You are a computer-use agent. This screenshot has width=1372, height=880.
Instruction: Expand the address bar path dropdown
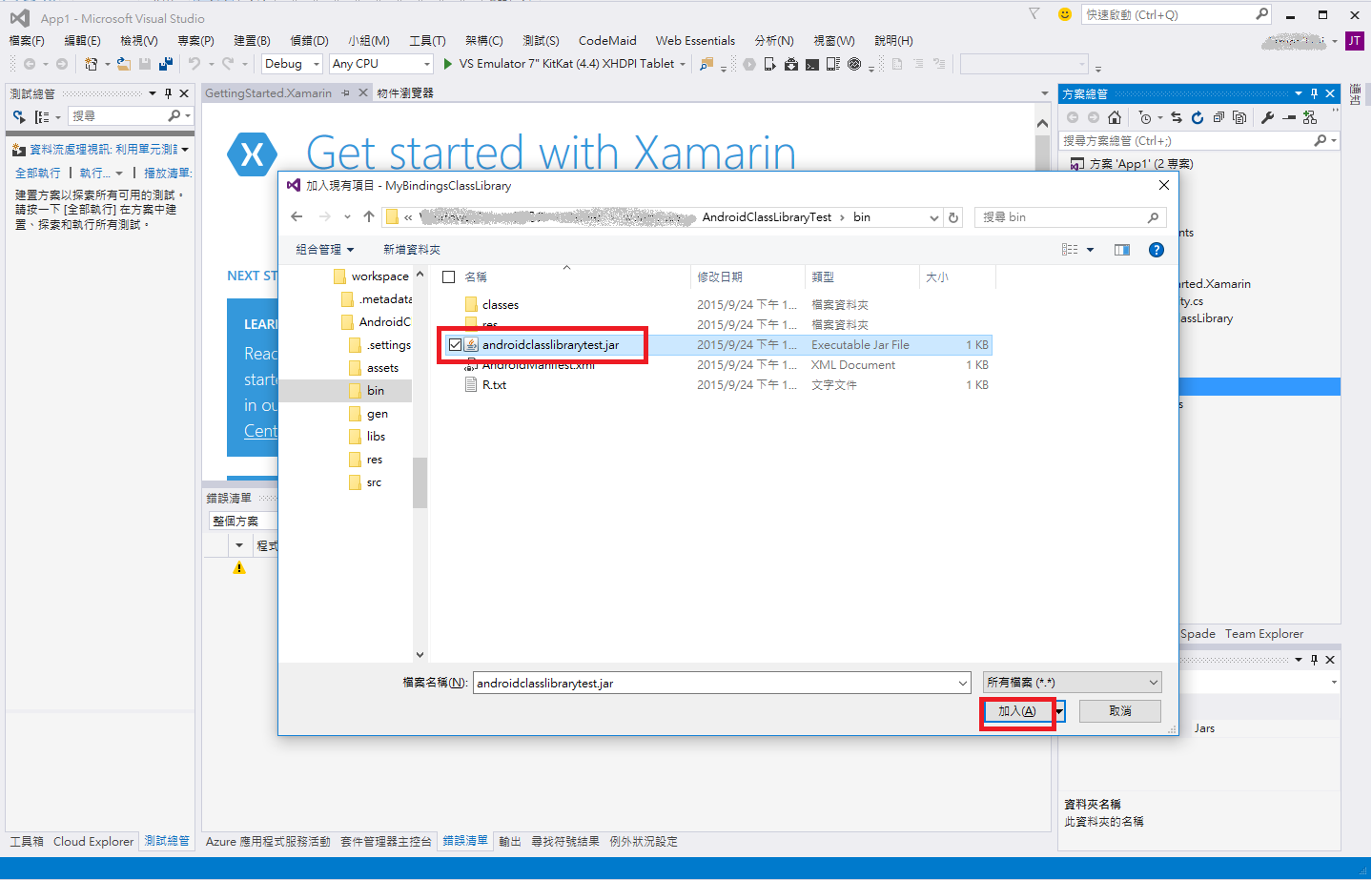coord(934,217)
